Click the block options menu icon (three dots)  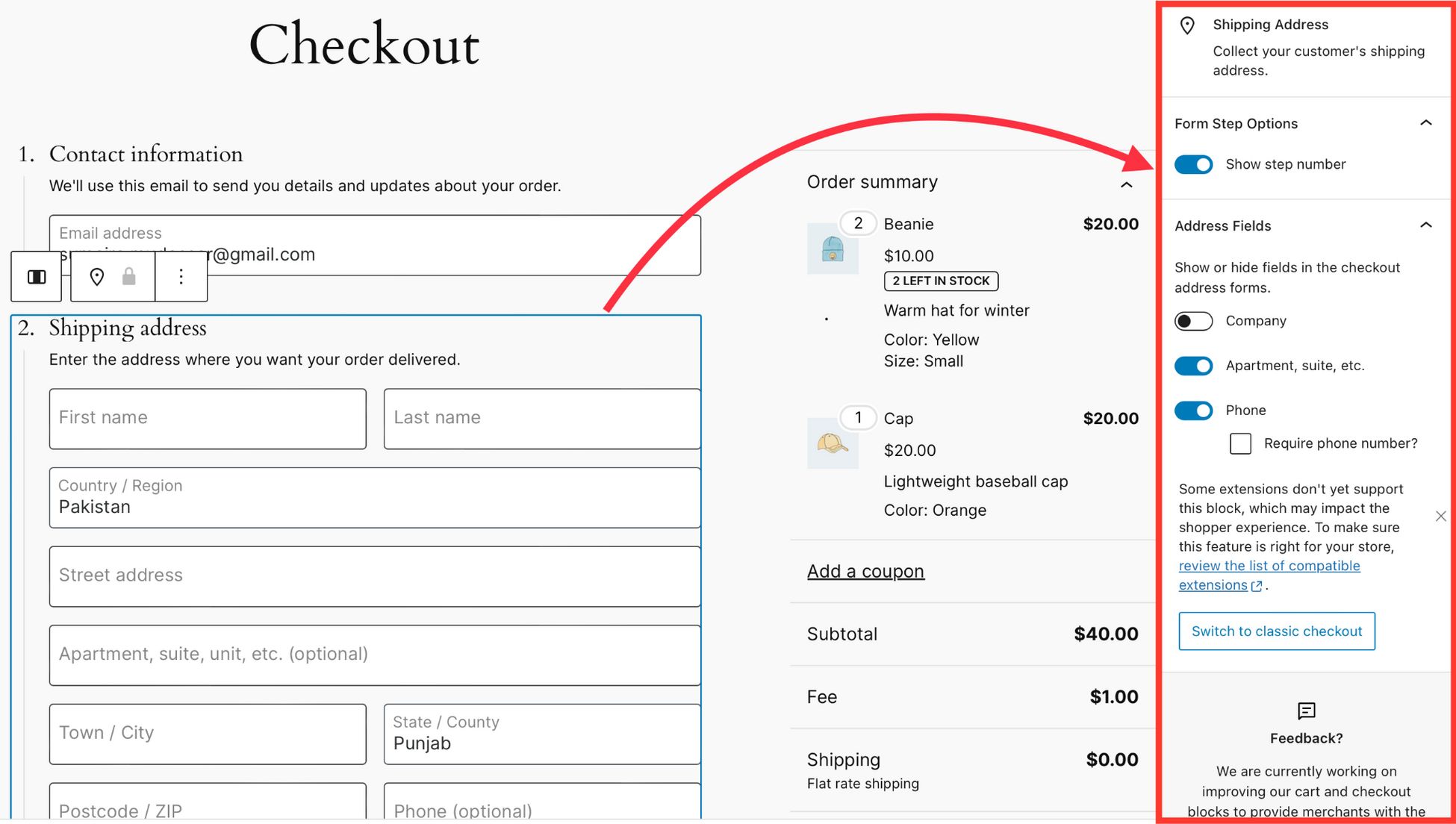[x=180, y=278]
